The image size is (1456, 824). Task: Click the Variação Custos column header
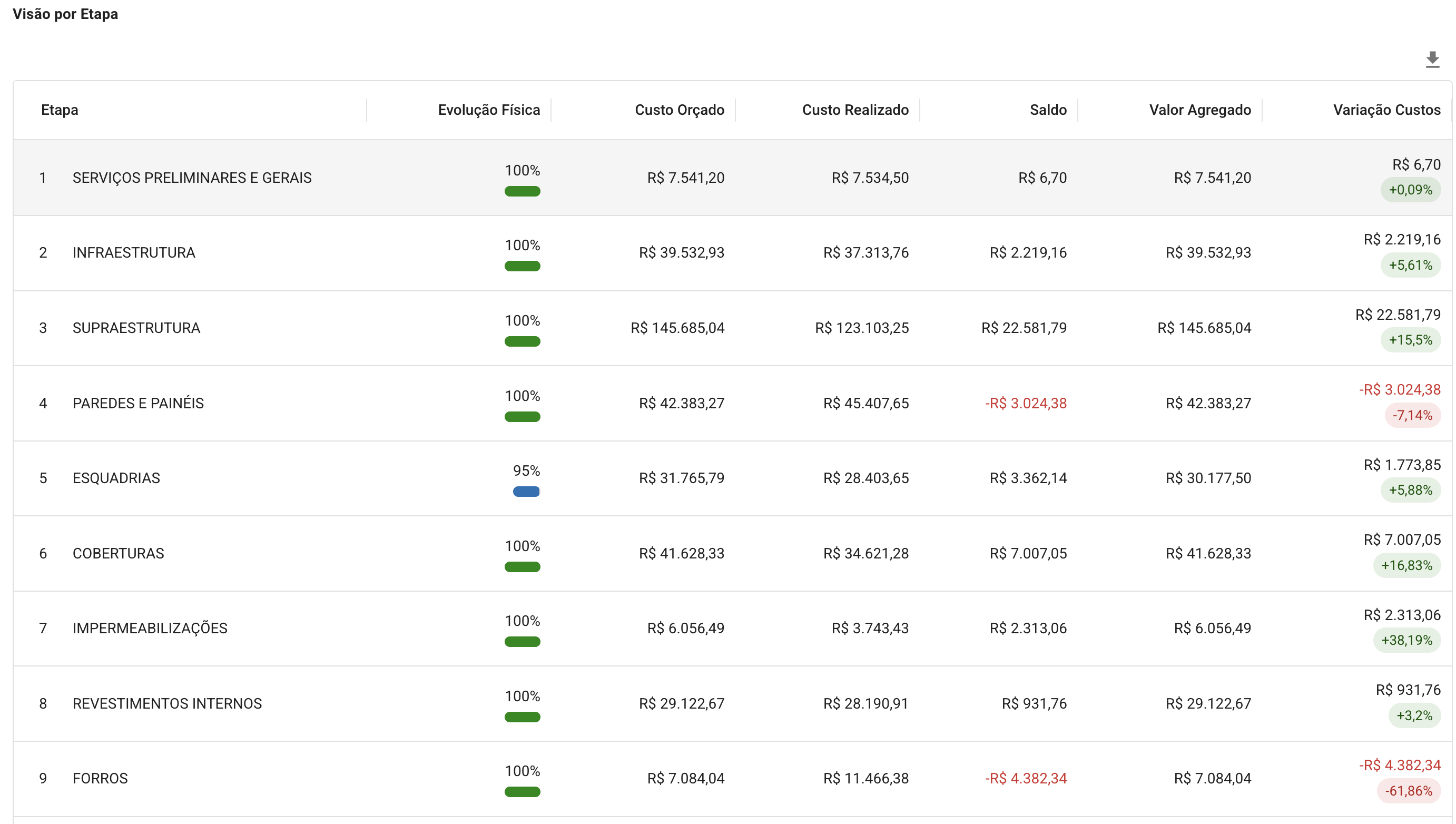click(x=1386, y=110)
